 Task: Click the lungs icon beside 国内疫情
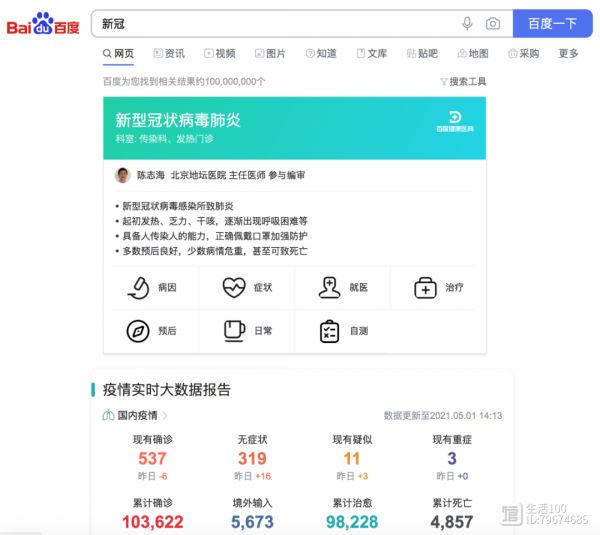tap(108, 415)
